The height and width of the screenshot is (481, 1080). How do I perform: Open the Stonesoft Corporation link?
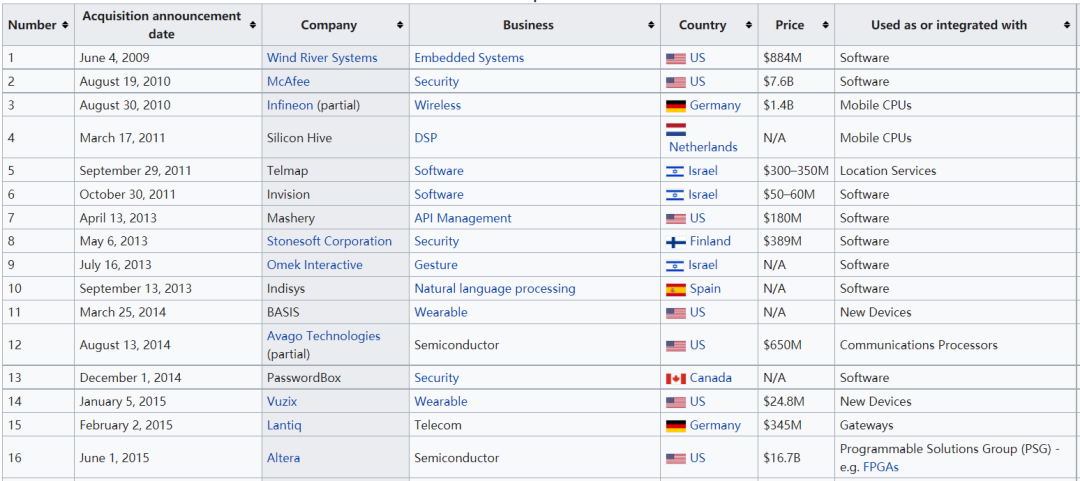pyautogui.click(x=329, y=241)
